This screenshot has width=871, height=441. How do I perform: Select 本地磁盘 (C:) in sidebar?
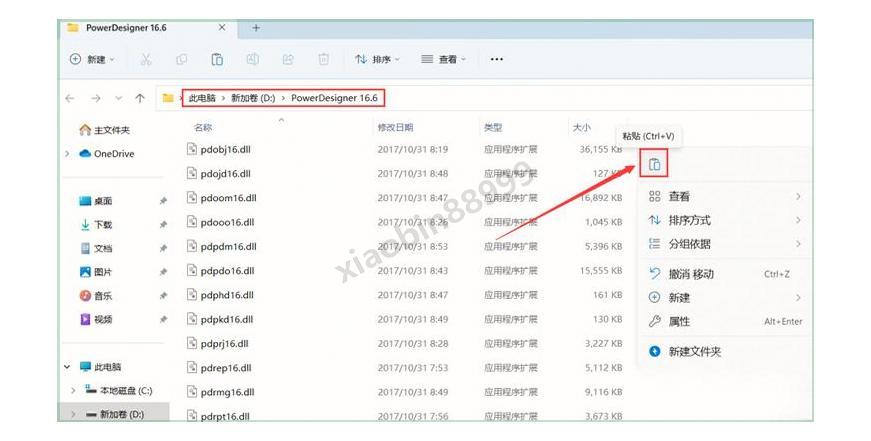coord(118,391)
